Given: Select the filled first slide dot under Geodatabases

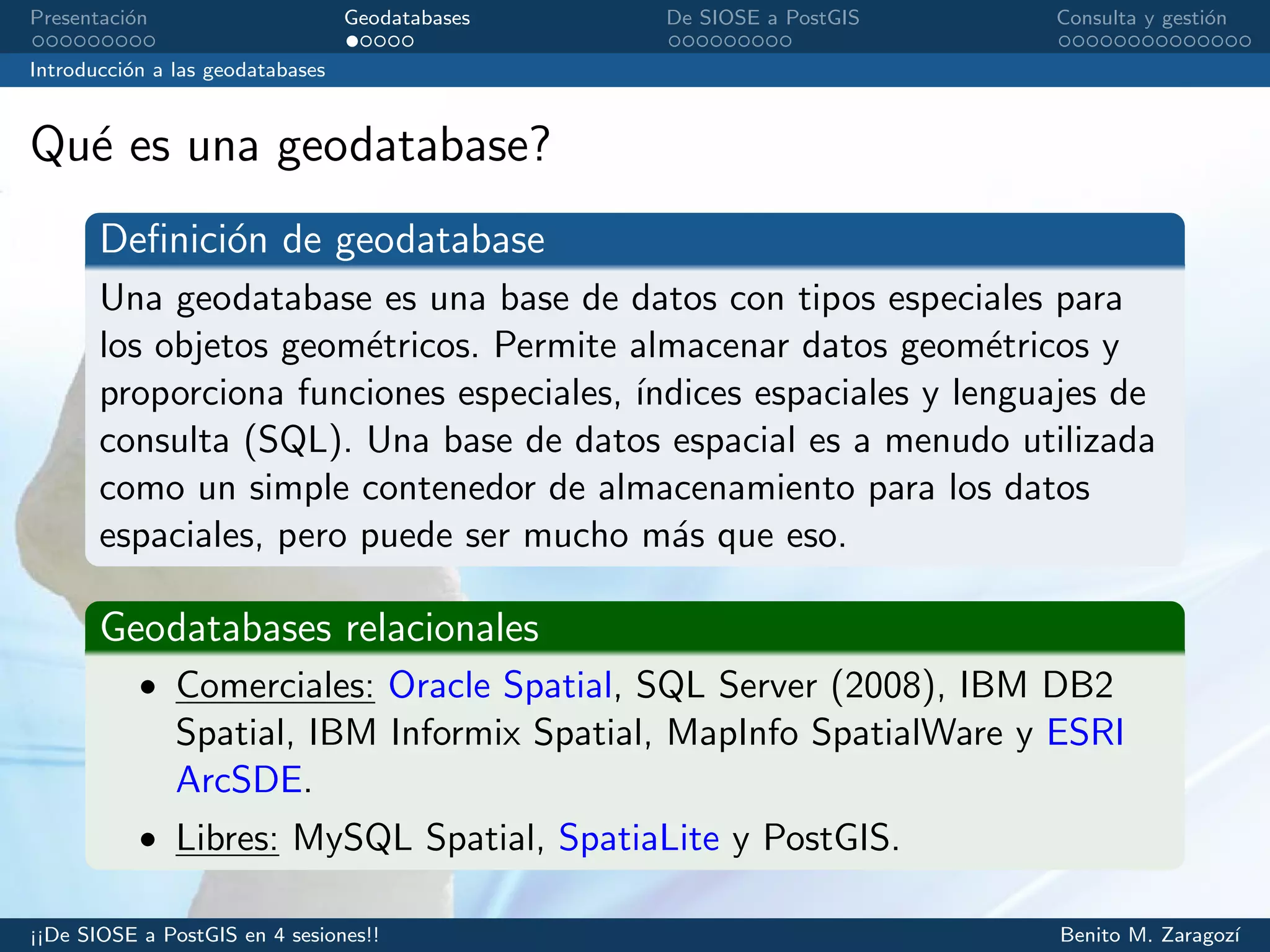Looking at the screenshot, I should [352, 42].
